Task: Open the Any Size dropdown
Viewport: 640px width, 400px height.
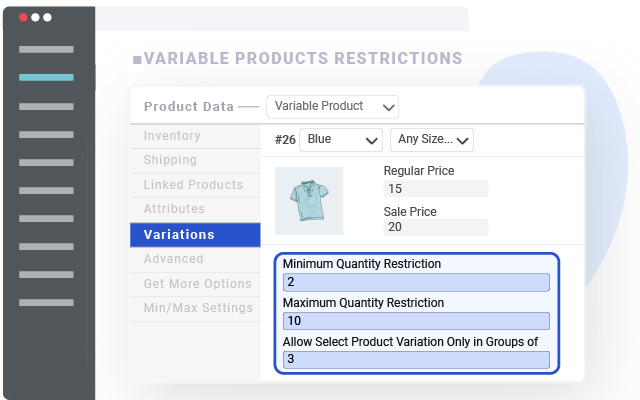Action: tap(431, 140)
